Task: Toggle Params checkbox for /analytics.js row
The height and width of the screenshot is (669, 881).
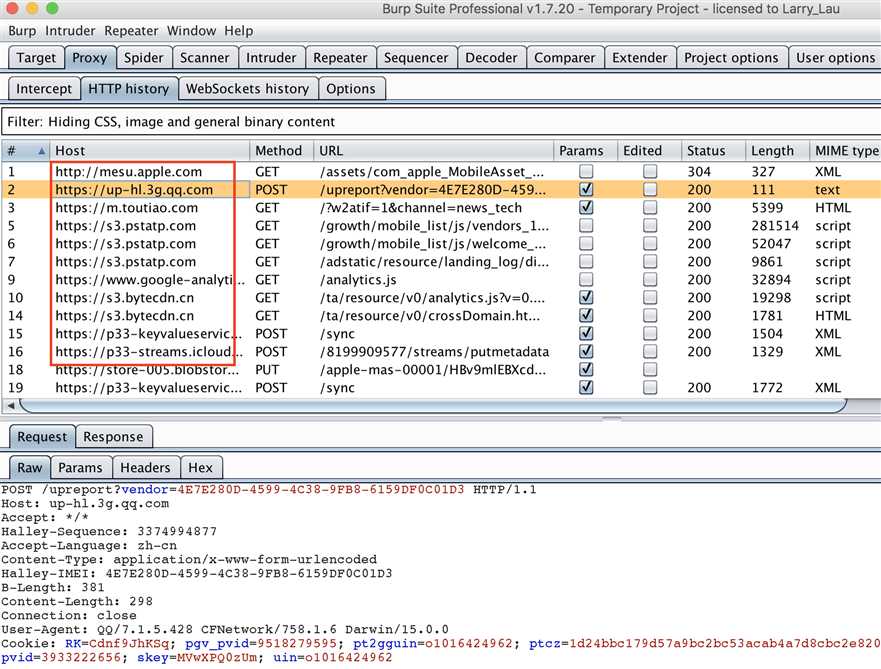Action: click(586, 279)
